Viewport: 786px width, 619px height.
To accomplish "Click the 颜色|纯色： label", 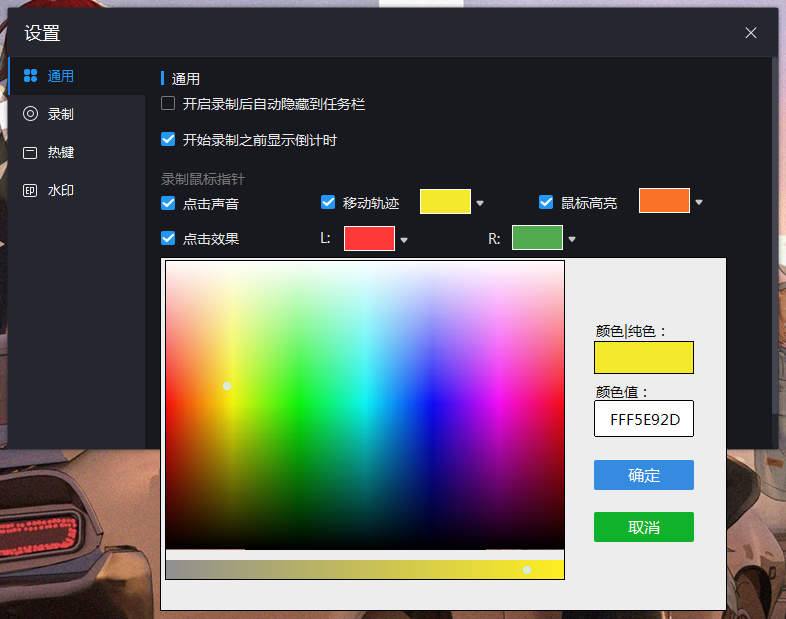I will point(631,331).
